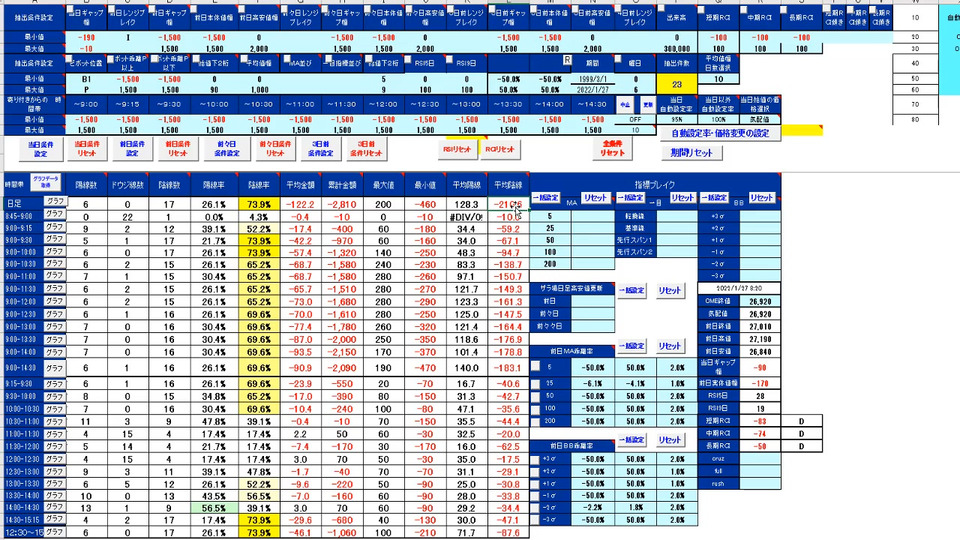The image size is (960, 540).
Task: Click the 期間リセット button
Action: coord(692,152)
